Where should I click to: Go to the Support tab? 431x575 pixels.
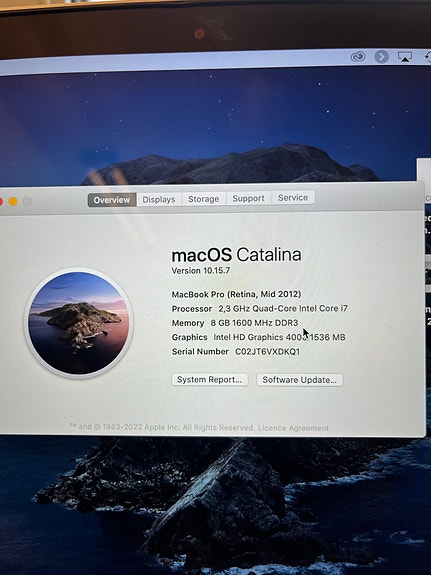point(248,198)
